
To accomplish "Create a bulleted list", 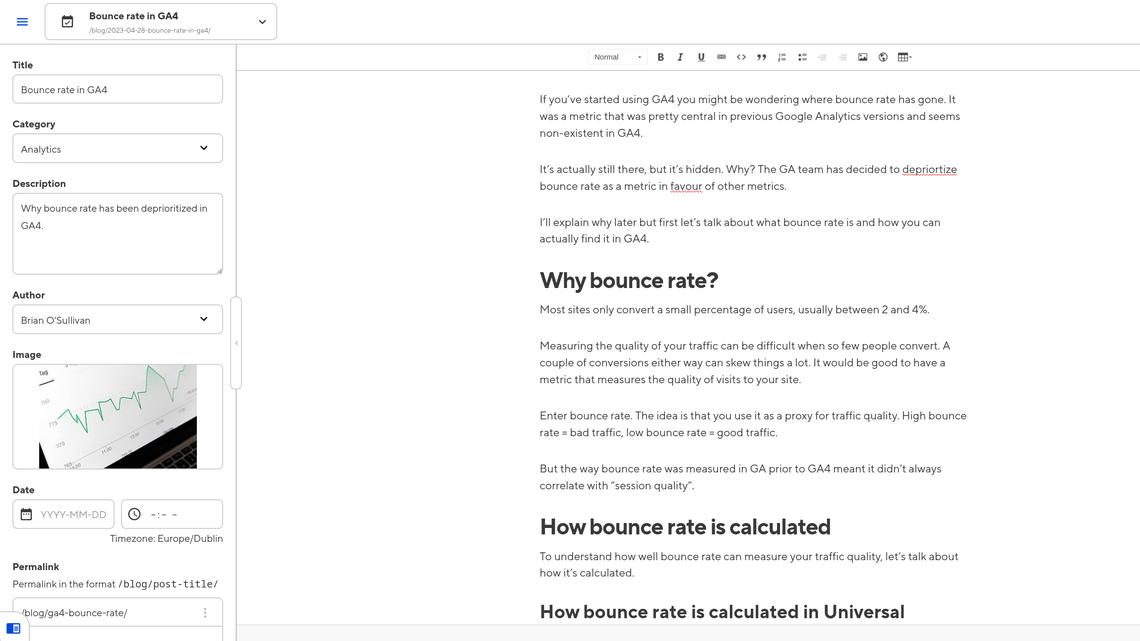I will tap(802, 57).
